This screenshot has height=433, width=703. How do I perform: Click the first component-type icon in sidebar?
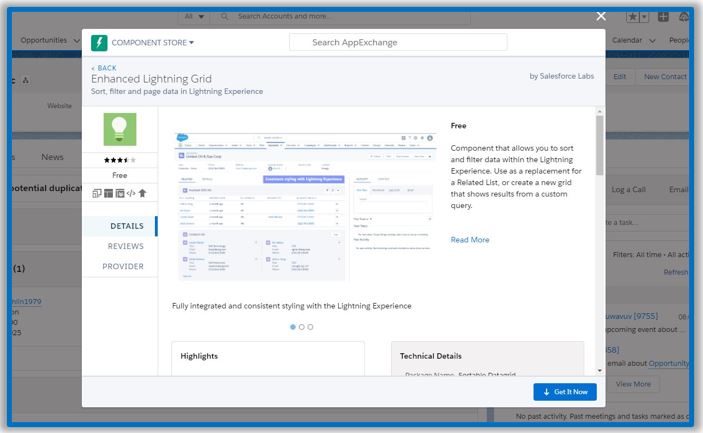(x=96, y=193)
